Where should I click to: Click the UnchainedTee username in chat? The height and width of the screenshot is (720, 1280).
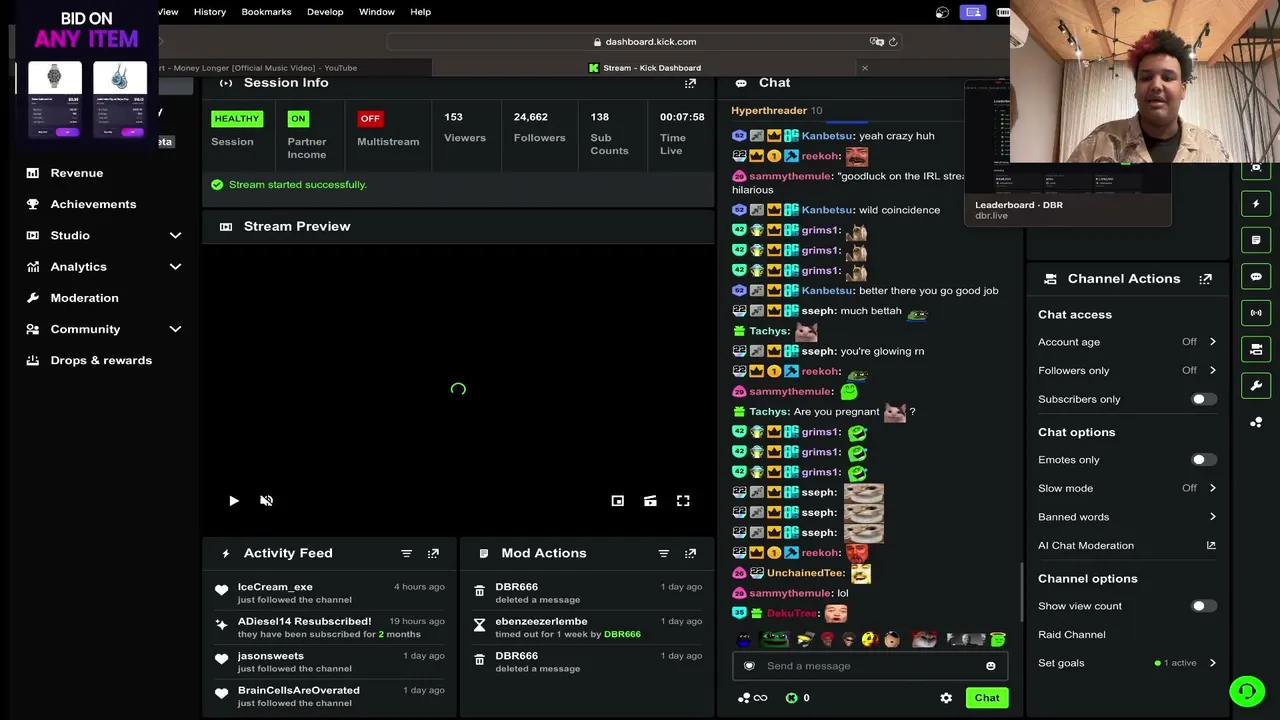[x=805, y=573]
